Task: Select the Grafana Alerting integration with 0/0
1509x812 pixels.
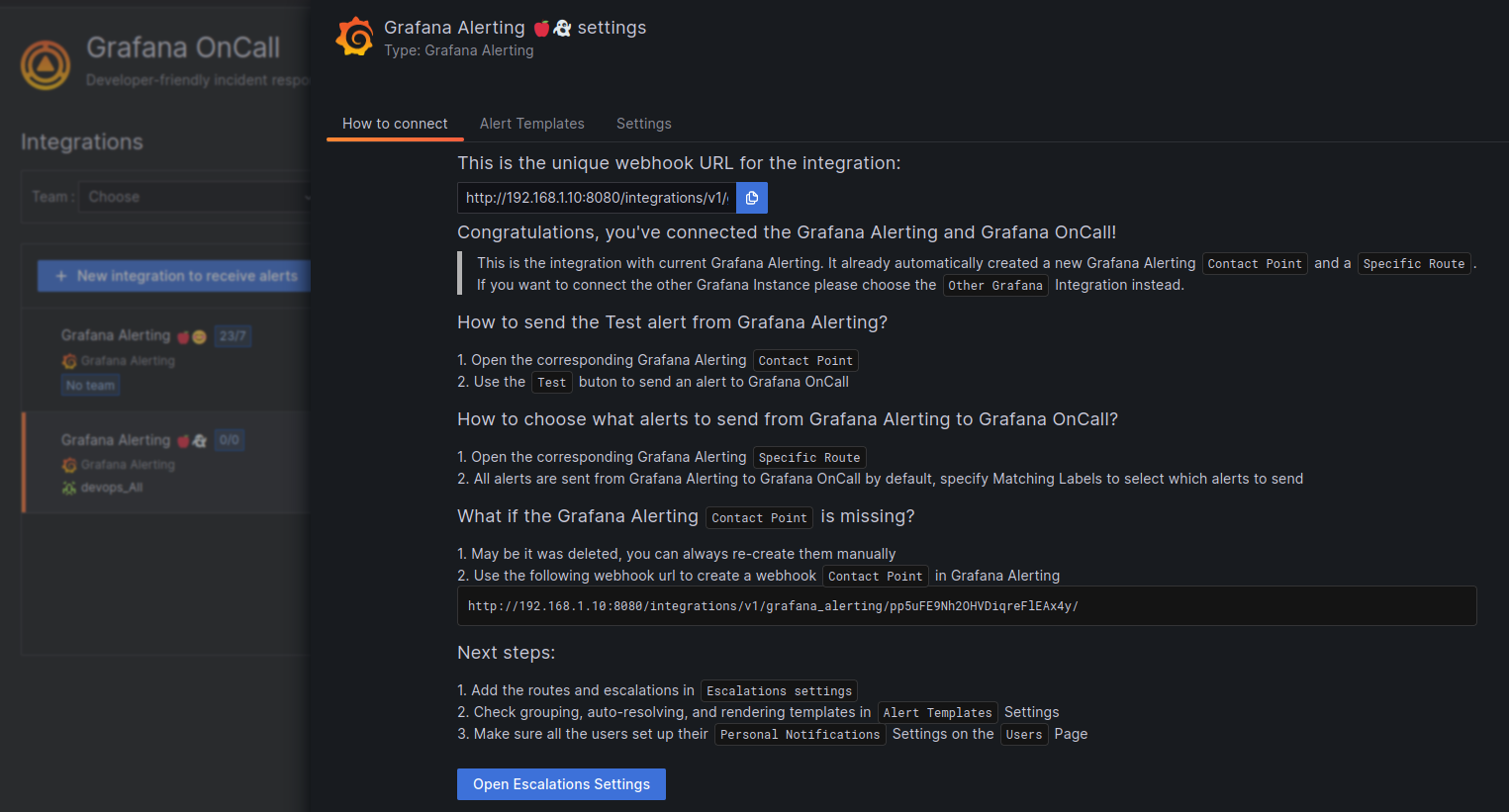Action: click(x=166, y=462)
